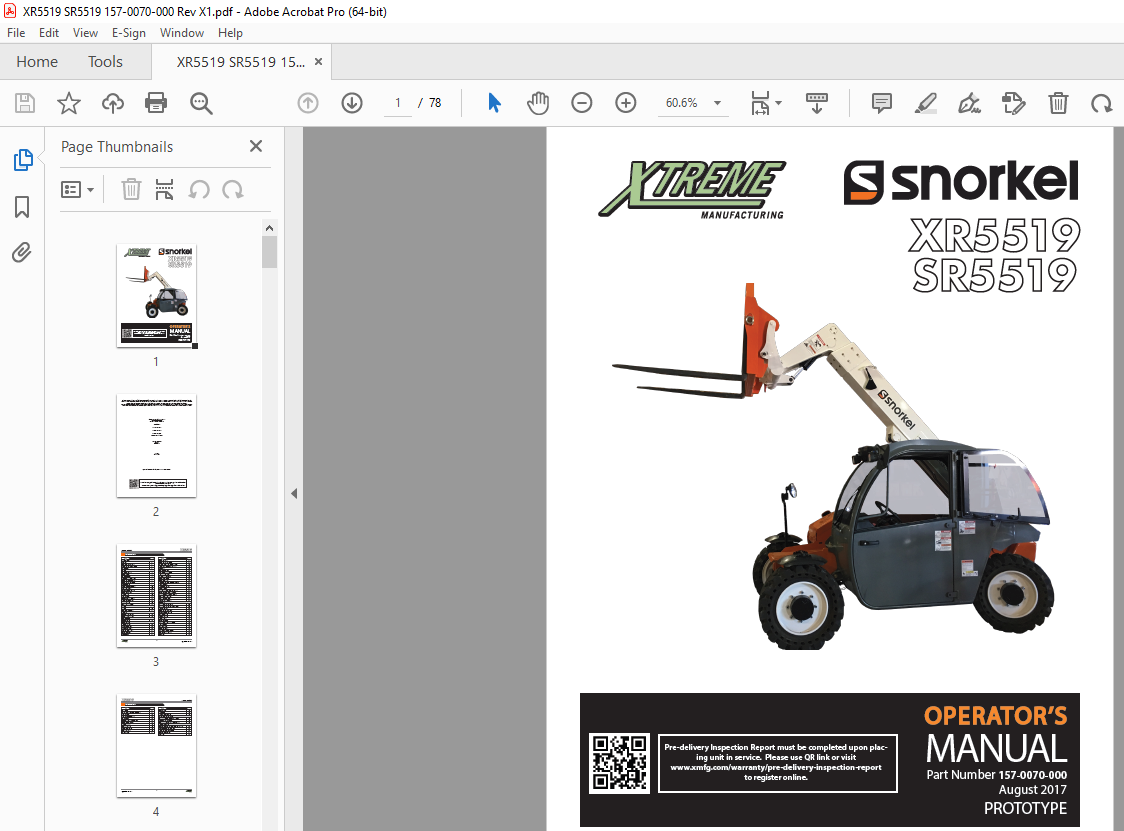Click the edit PDF stamp-pencil icon
The image size is (1124, 831).
pos(1014,103)
